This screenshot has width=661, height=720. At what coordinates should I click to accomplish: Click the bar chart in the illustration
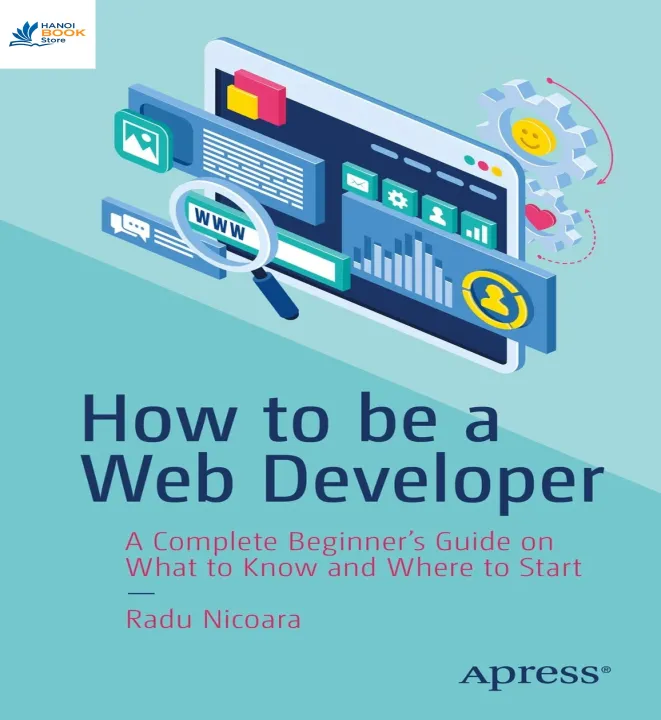click(401, 269)
